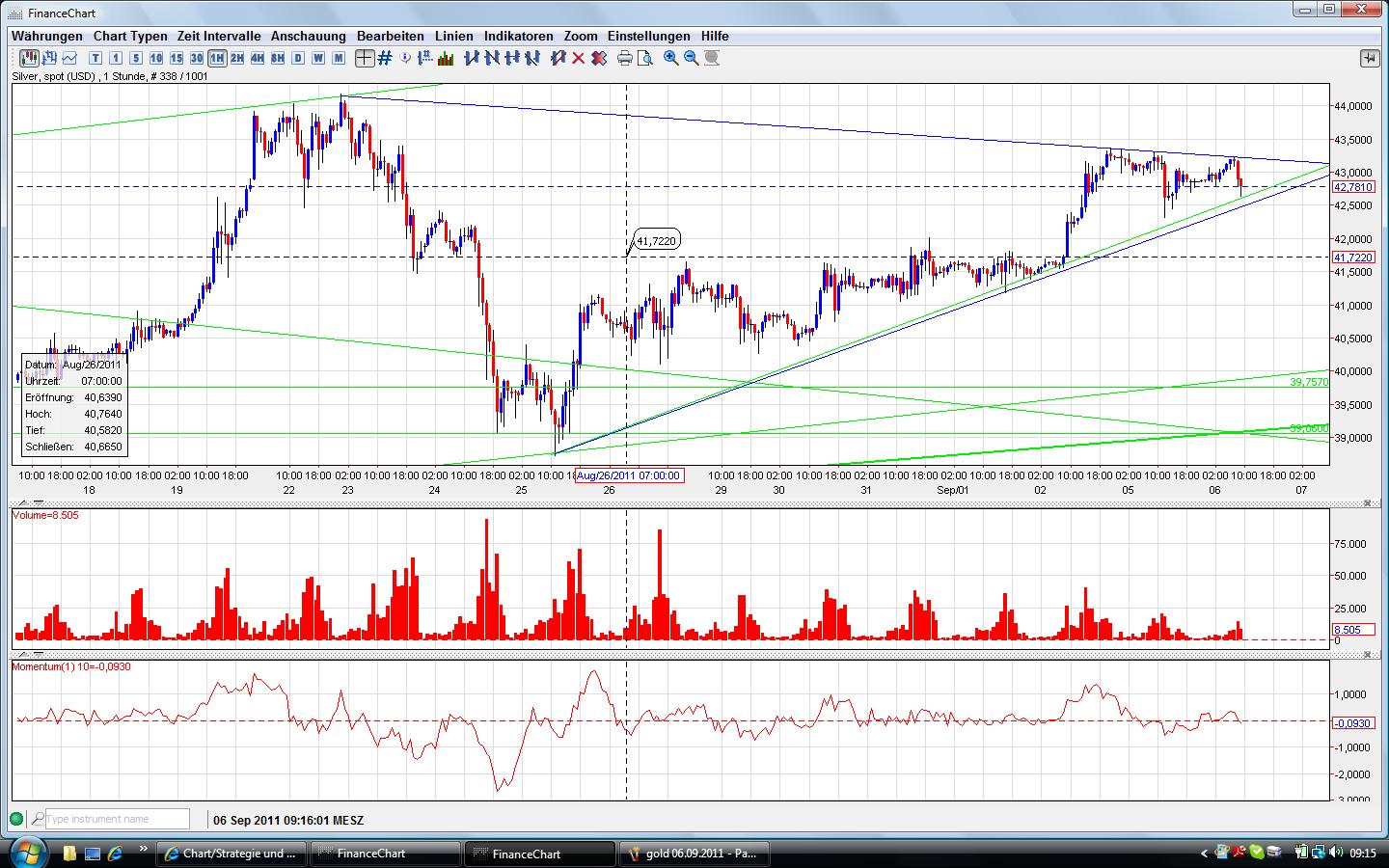Click the greyed zoom reset icon
The width and height of the screenshot is (1389, 868).
pos(712,58)
